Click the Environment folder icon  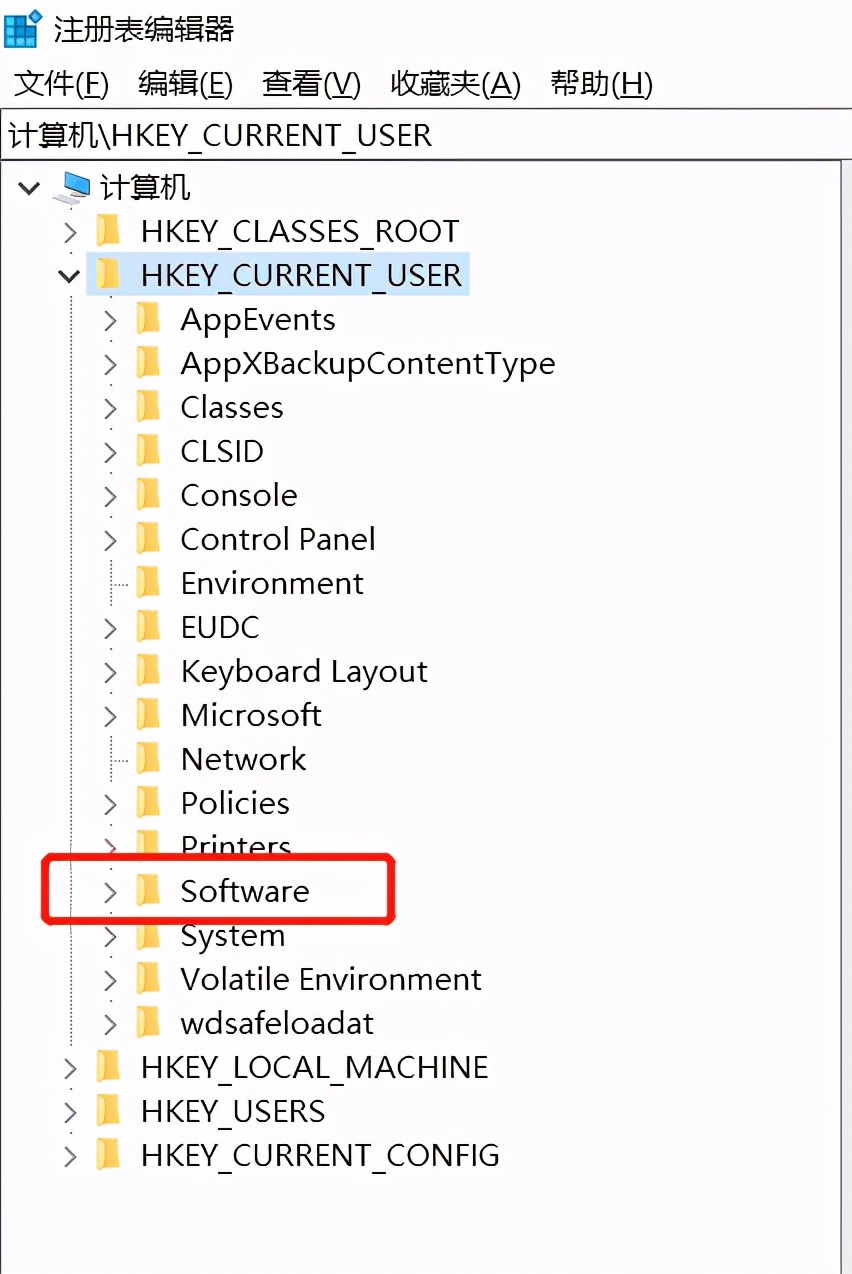pyautogui.click(x=147, y=582)
